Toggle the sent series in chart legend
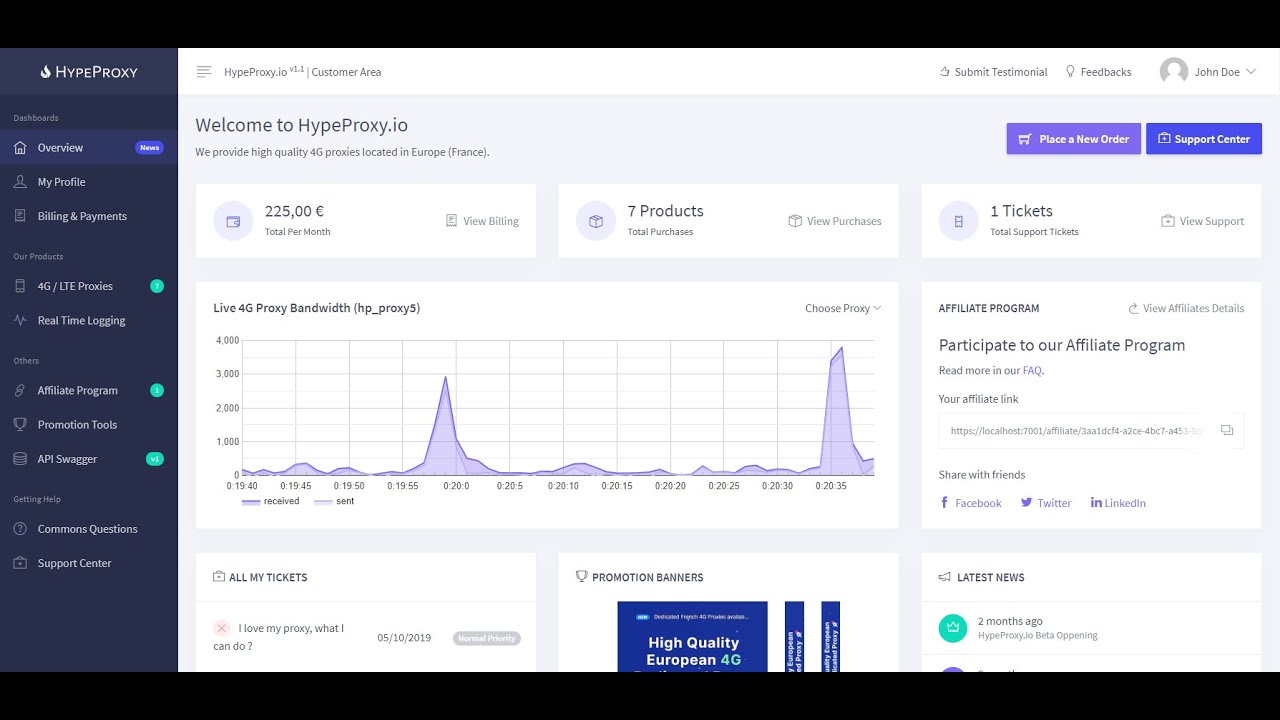 334,501
